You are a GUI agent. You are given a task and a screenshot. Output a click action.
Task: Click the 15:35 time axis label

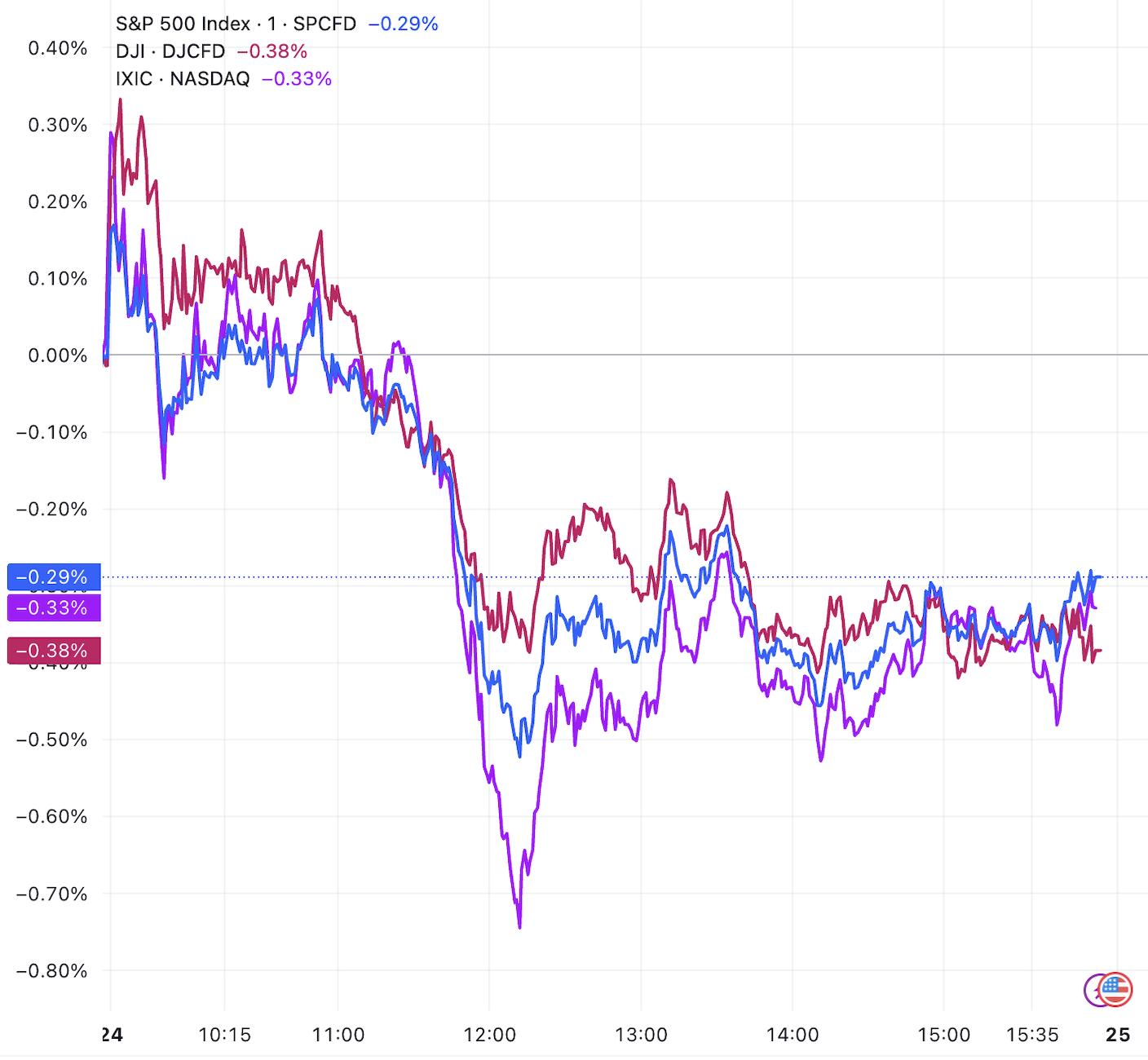pyautogui.click(x=1032, y=1035)
